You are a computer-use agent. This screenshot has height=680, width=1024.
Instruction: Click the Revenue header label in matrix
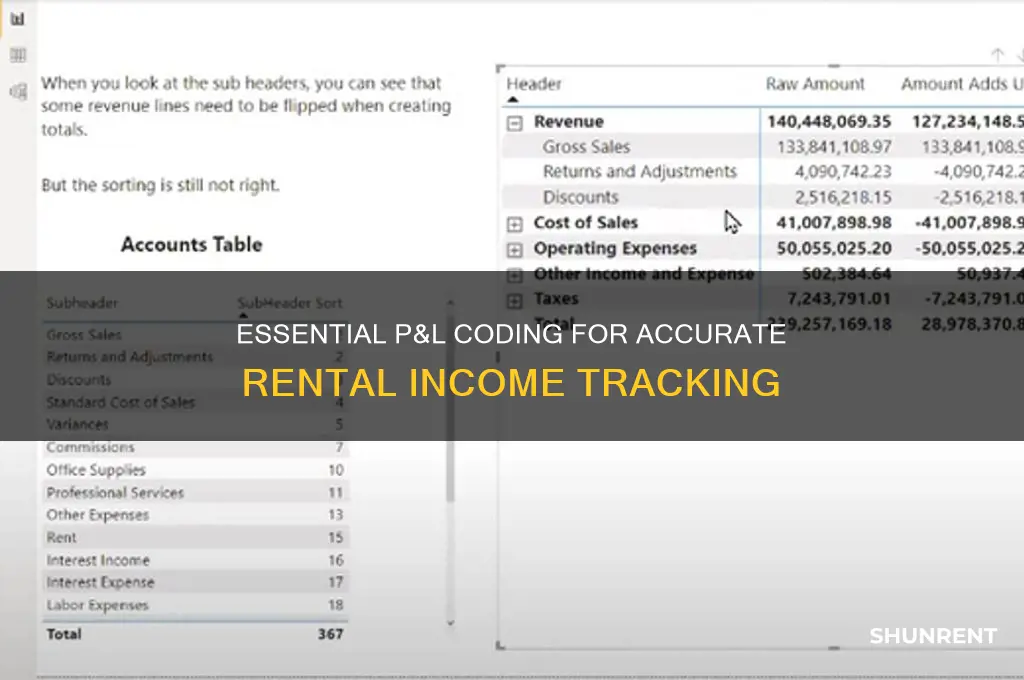pyautogui.click(x=568, y=121)
